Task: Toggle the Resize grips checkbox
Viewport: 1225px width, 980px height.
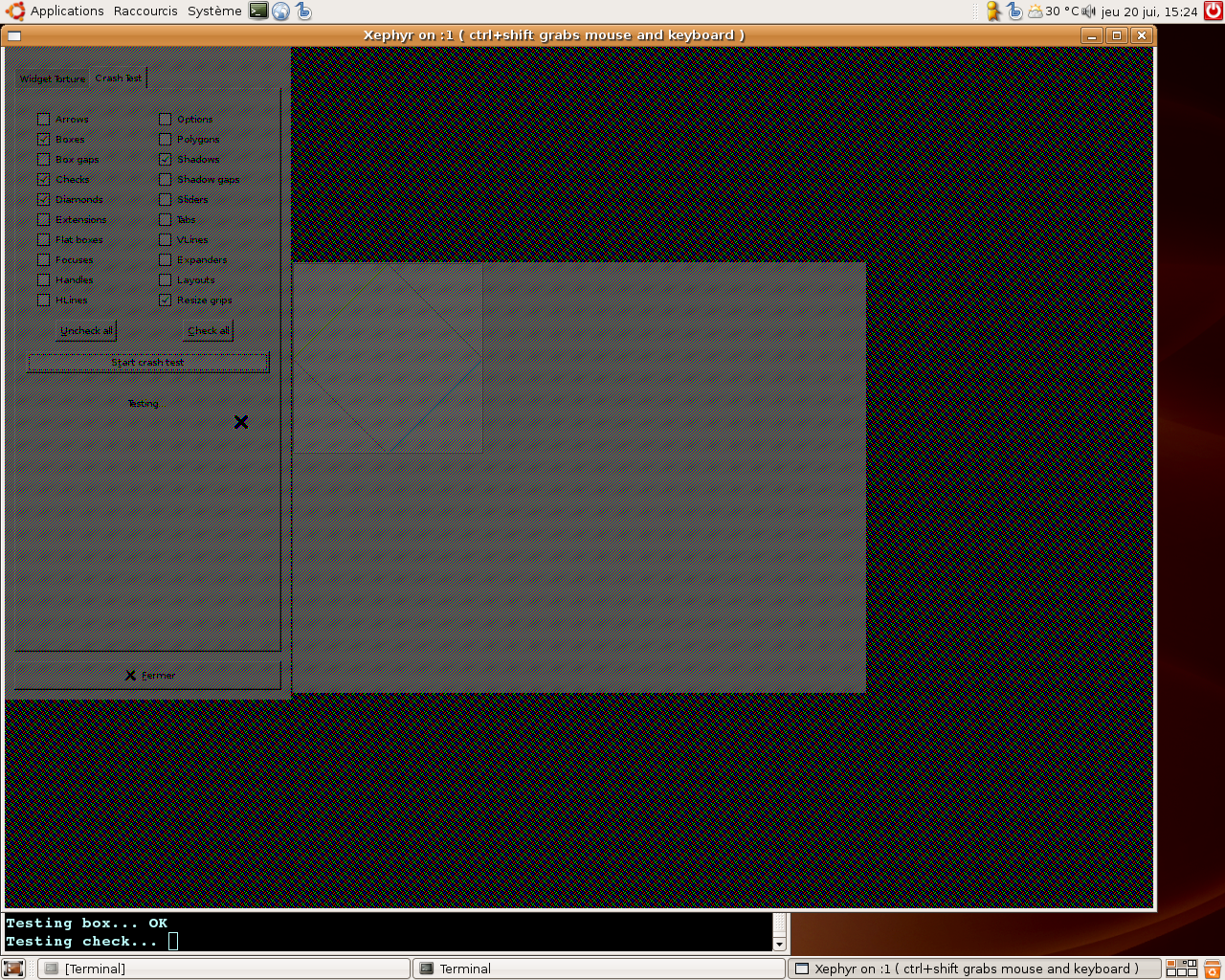Action: (166, 301)
